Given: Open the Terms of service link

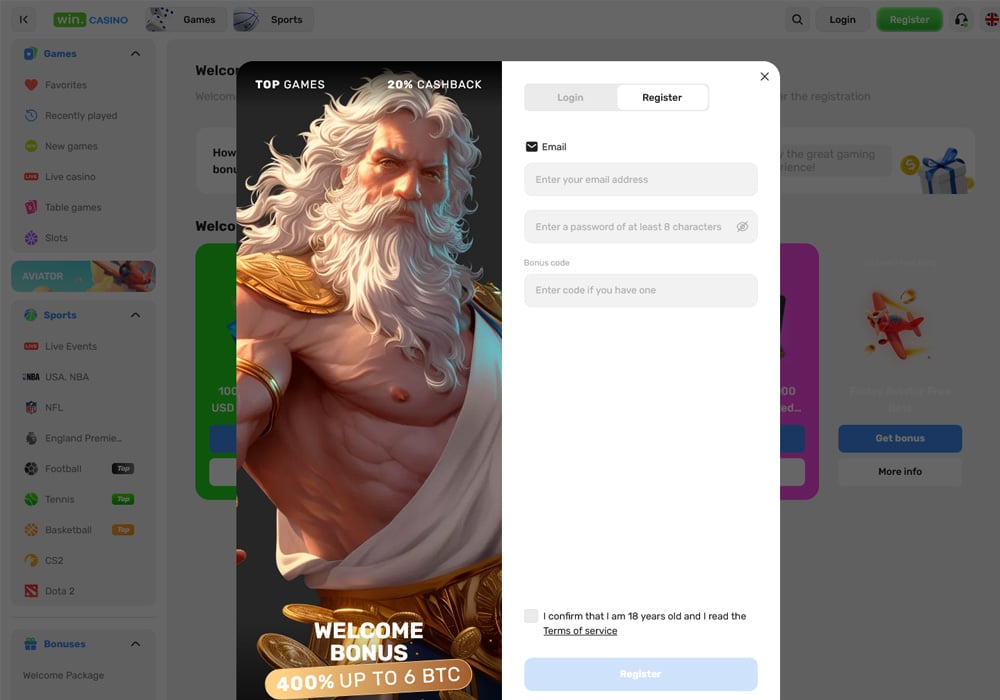Looking at the screenshot, I should [x=580, y=630].
